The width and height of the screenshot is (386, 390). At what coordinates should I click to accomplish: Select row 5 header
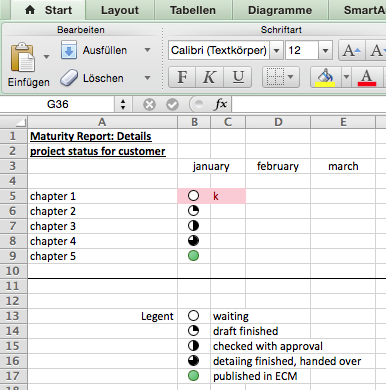click(13, 196)
